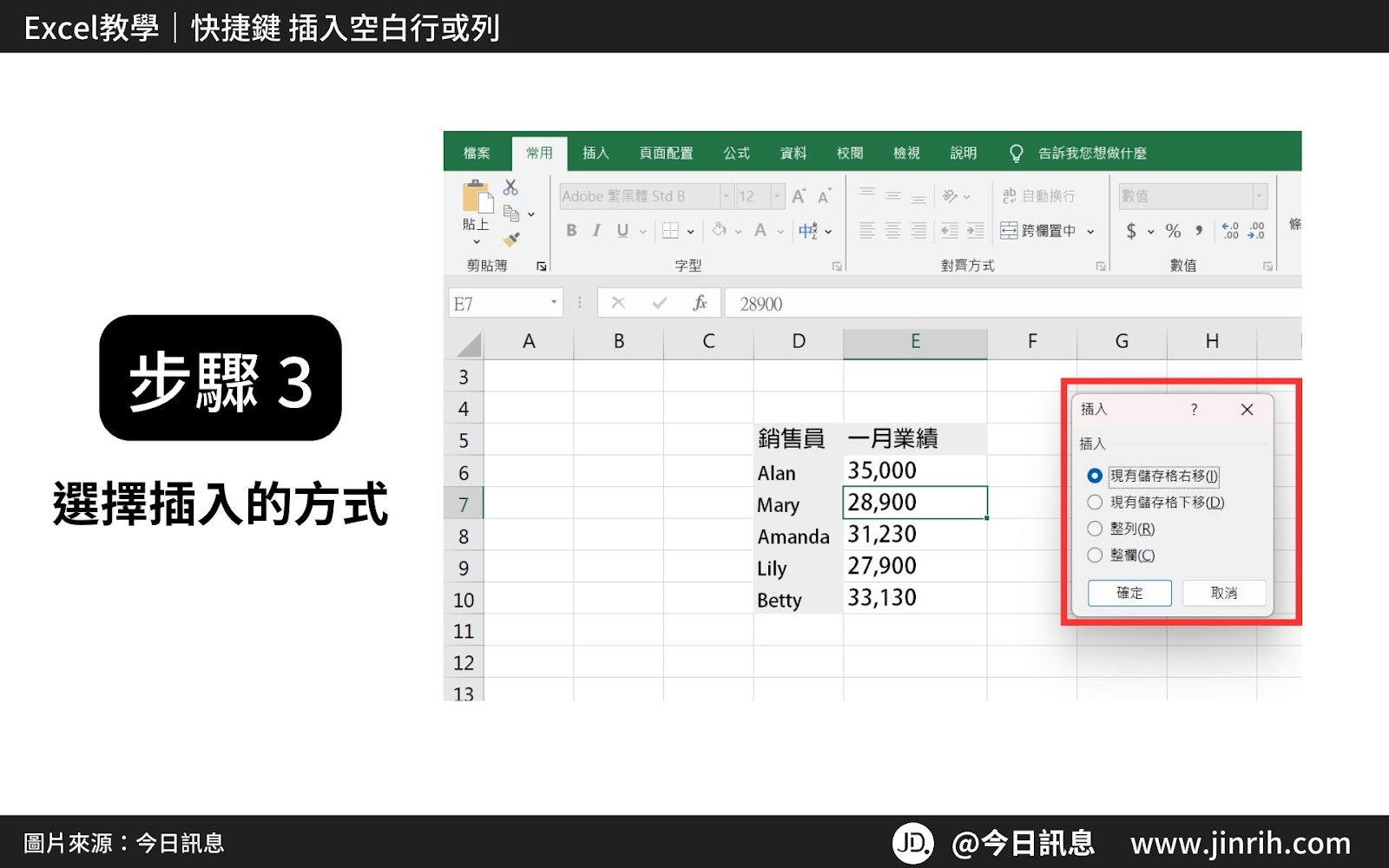This screenshot has height=868, width=1389.
Task: Switch to the 校閱 Review tab
Action: 850,153
